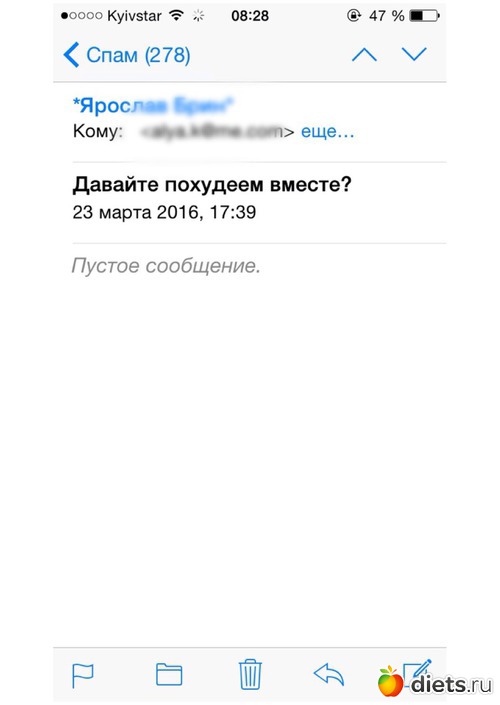Compose a new message with the pencil icon
500x705 pixels.
(x=418, y=671)
